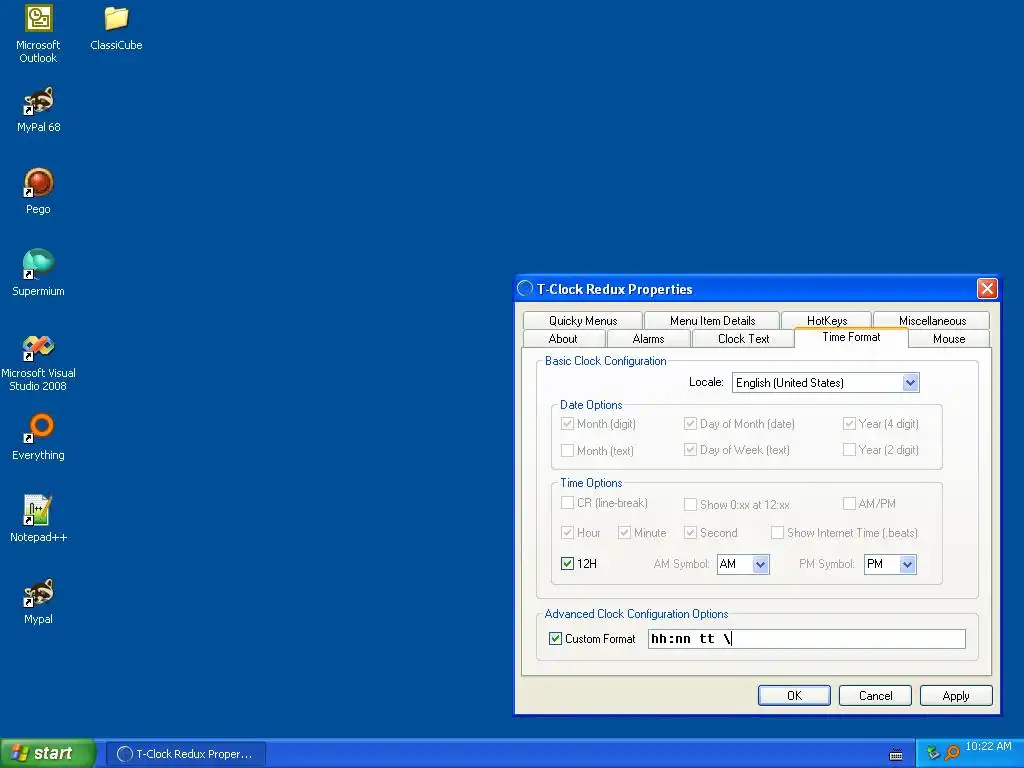Click the taskbar clock showing 10:22 AM

(988, 746)
